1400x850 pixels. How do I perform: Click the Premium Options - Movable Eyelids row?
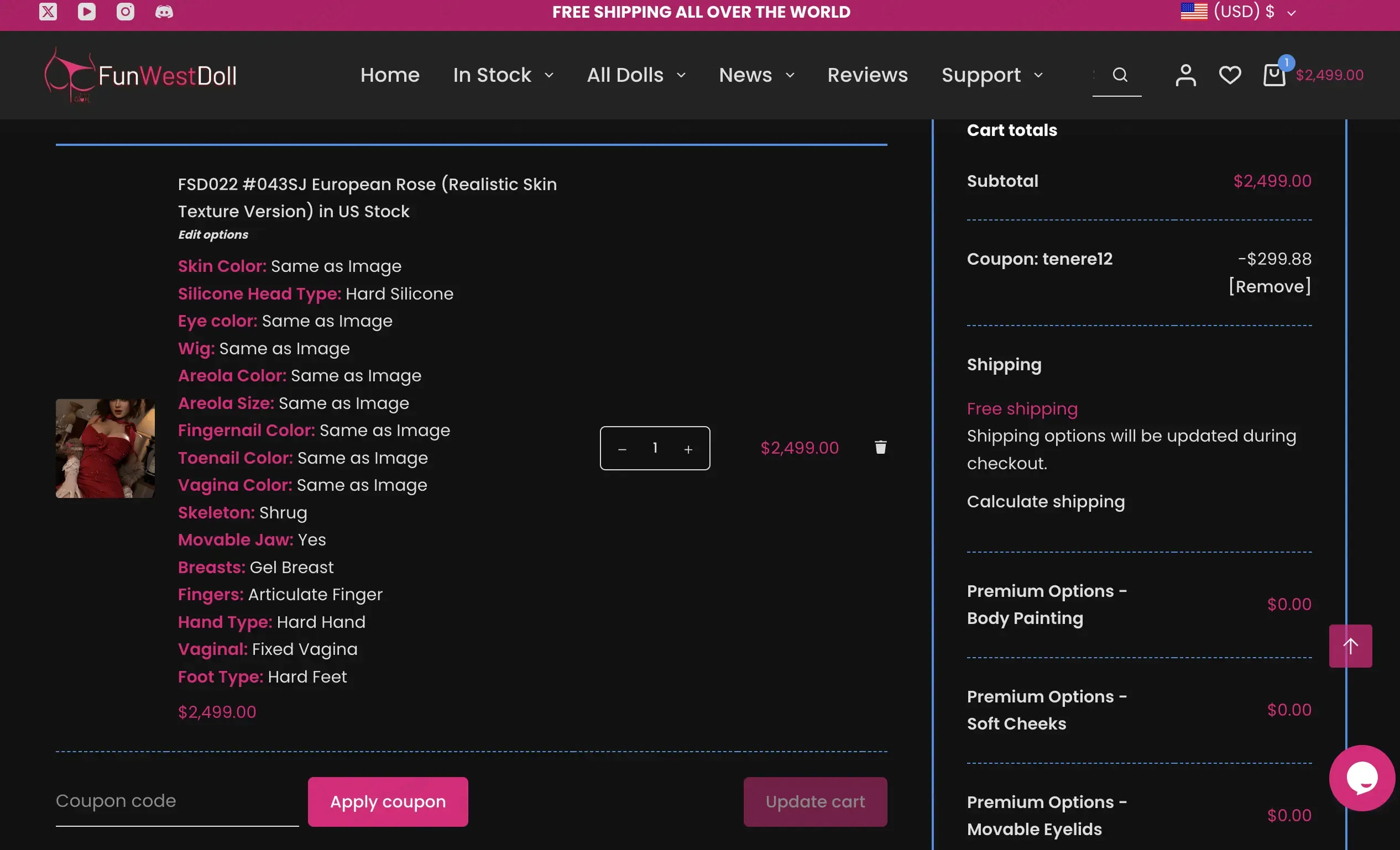(1138, 815)
